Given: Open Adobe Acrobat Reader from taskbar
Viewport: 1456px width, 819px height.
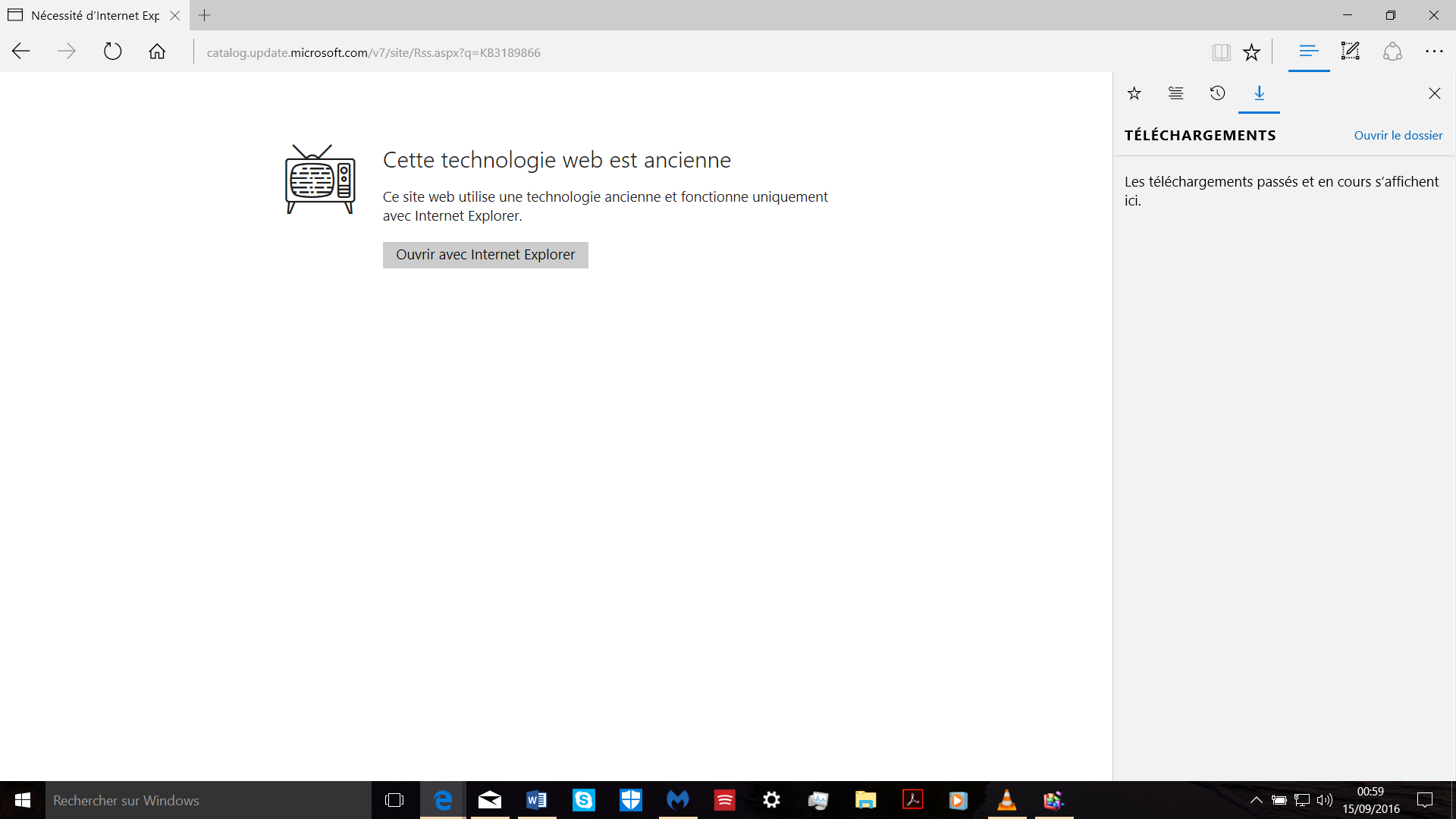Looking at the screenshot, I should 913,800.
